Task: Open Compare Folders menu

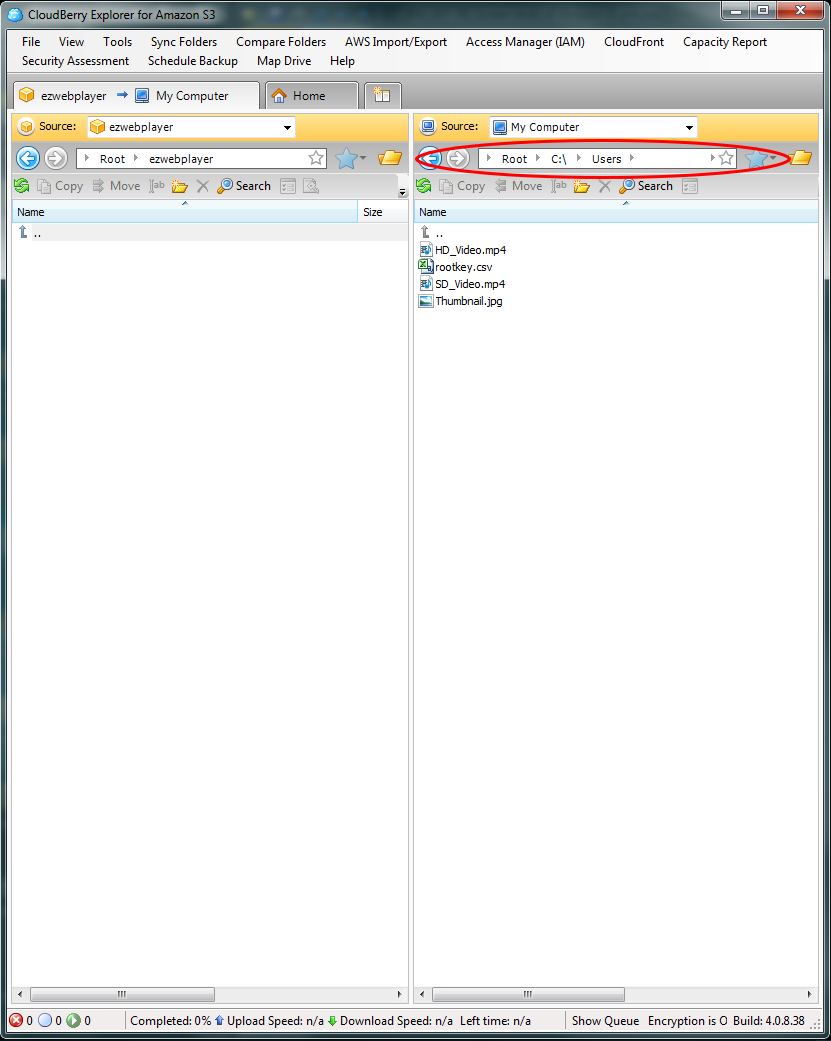Action: (281, 42)
